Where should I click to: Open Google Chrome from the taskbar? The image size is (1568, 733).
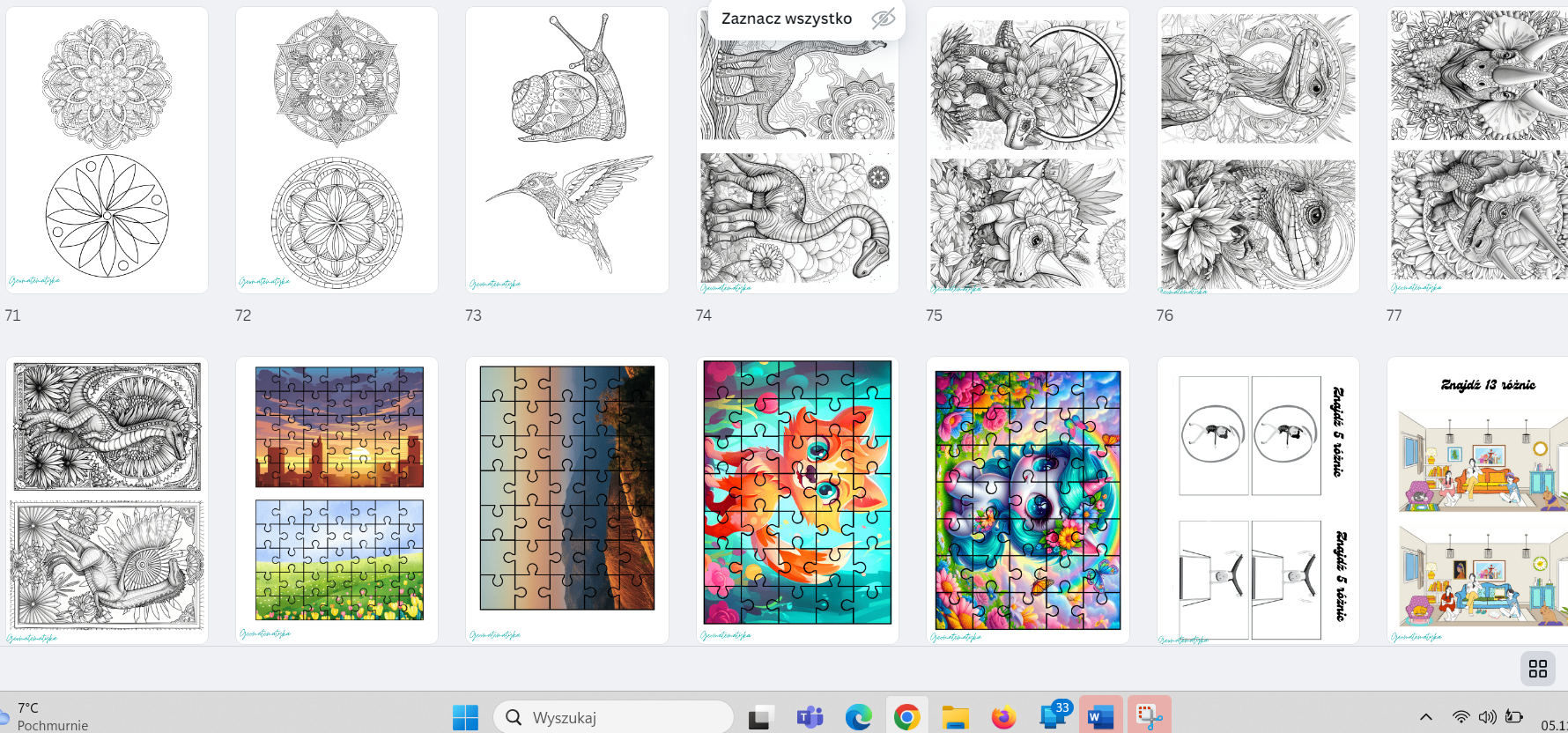(x=906, y=717)
